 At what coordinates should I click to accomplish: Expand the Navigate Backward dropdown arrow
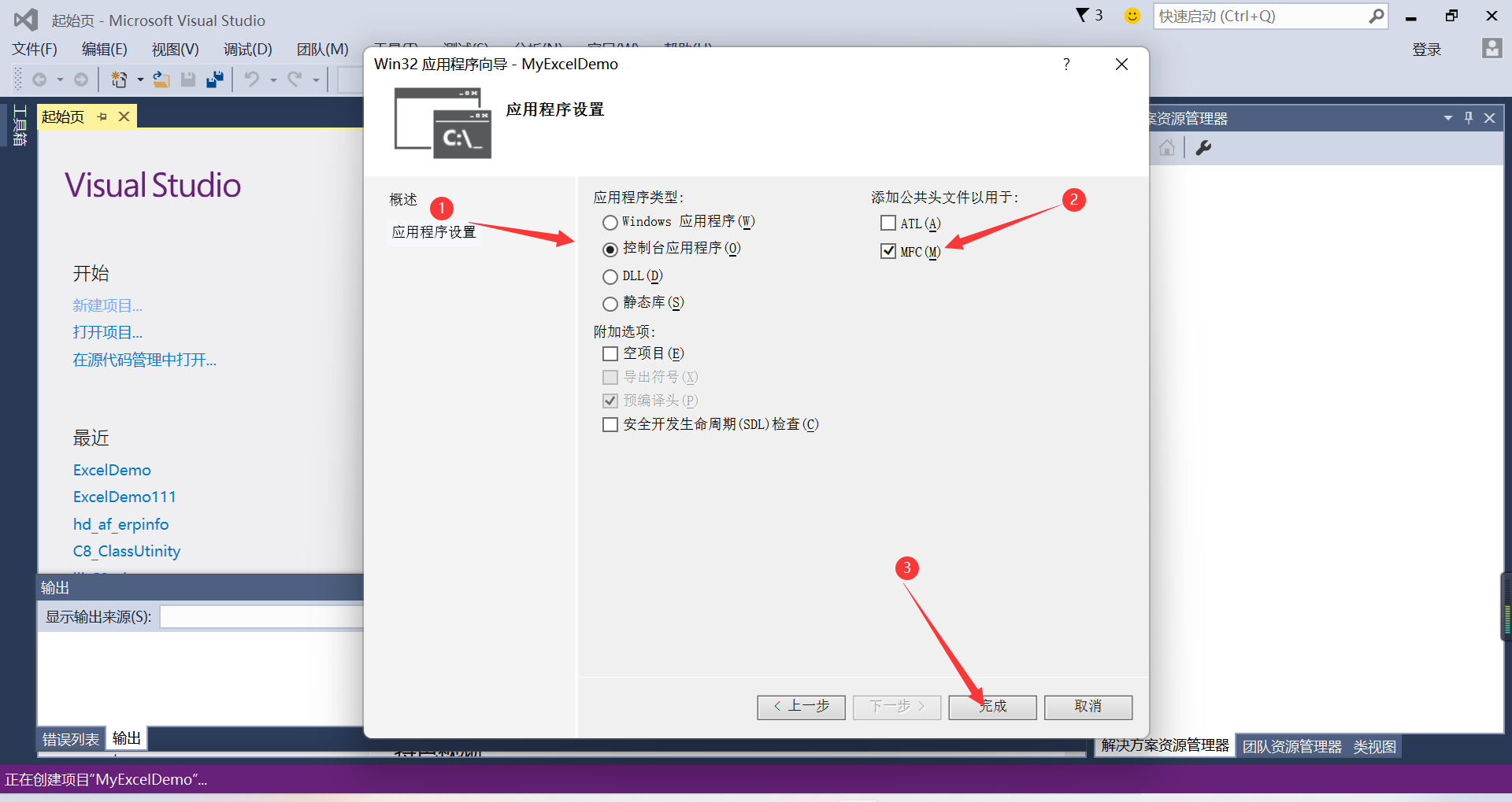(x=60, y=79)
